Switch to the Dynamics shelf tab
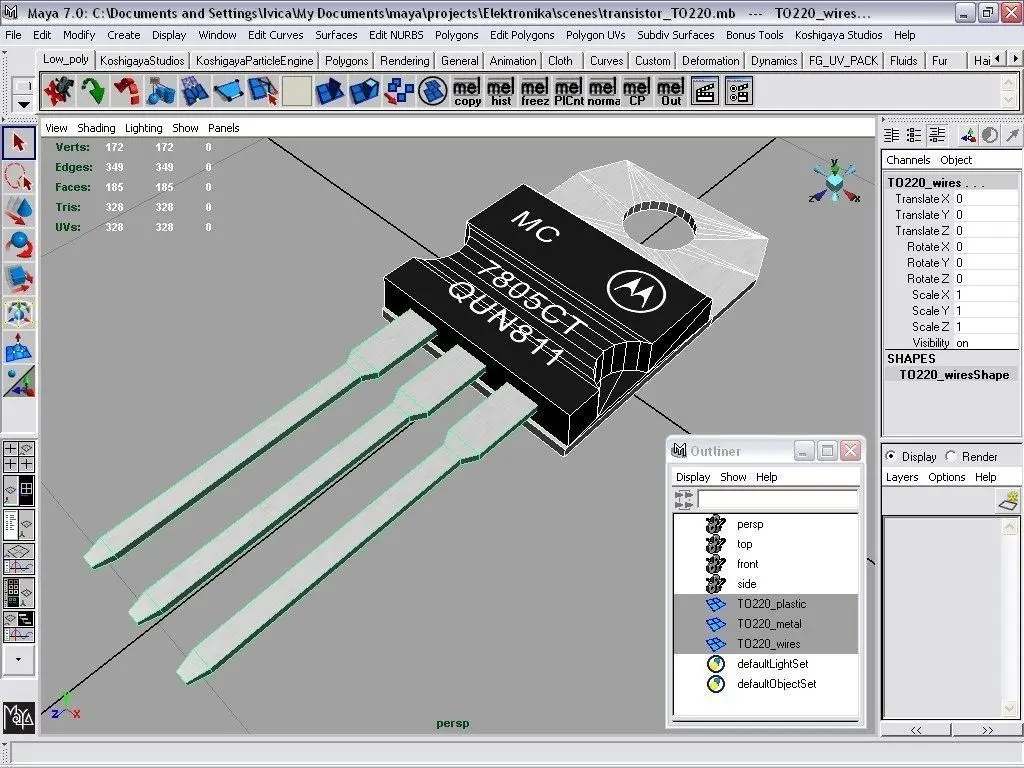 pyautogui.click(x=773, y=61)
